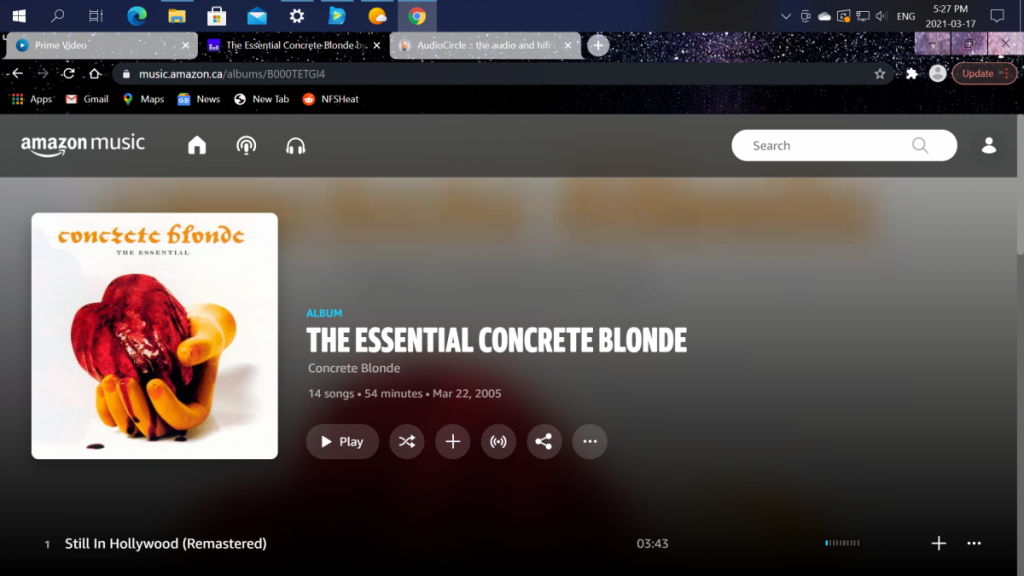Open the New Tab bookmark

(261, 99)
